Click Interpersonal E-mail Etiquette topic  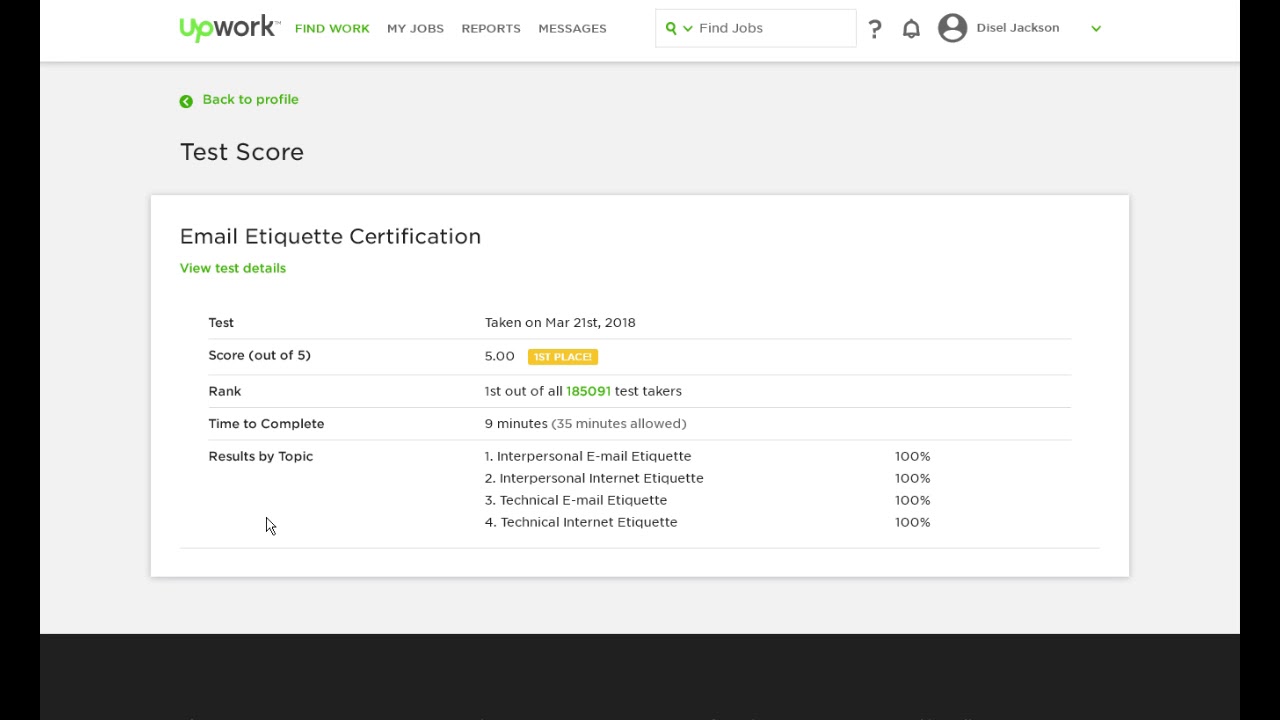pos(594,456)
